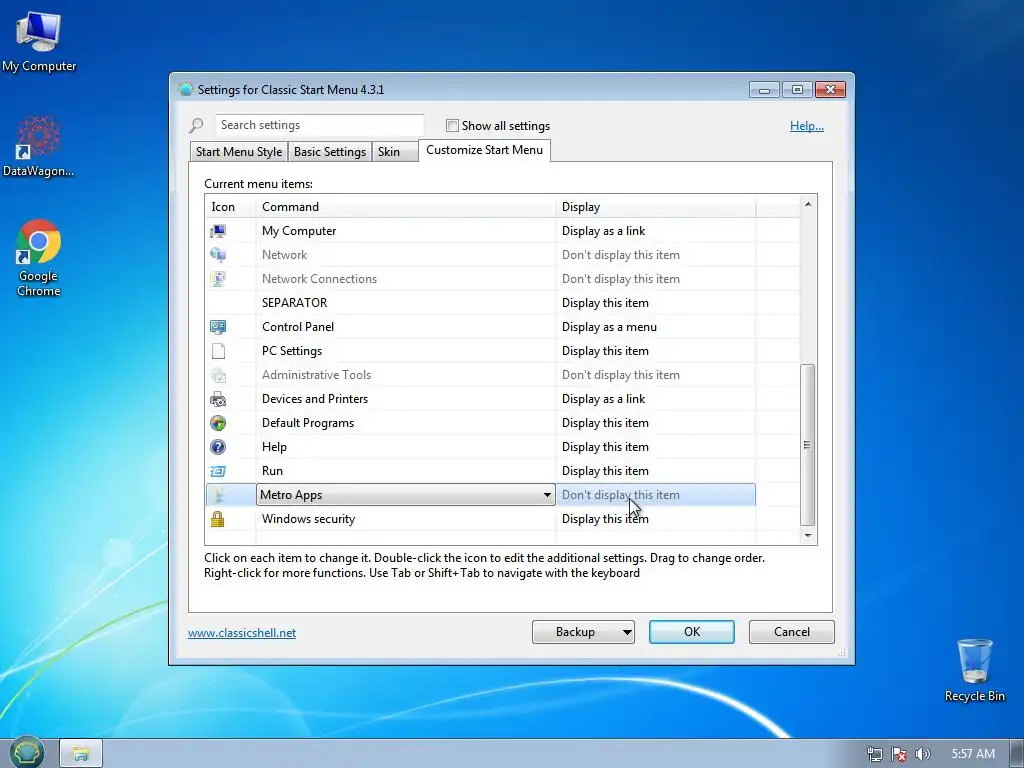Switch to the Start Menu Style tab
Viewport: 1024px width, 768px height.
pyautogui.click(x=238, y=152)
